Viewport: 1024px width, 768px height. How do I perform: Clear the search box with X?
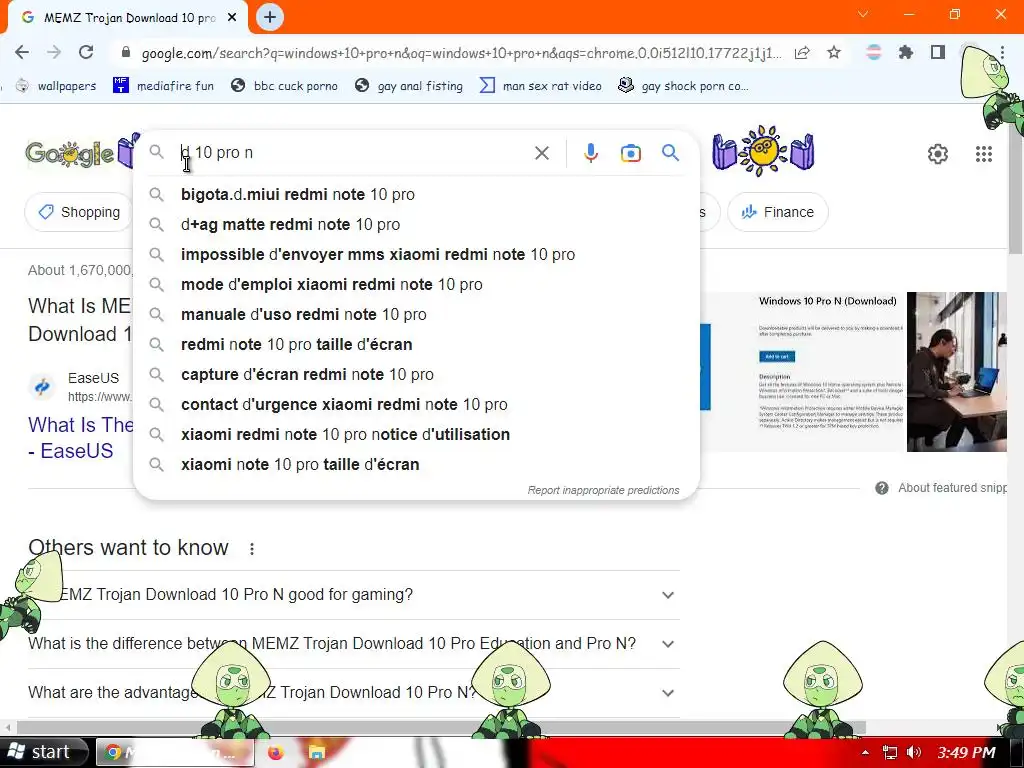tap(541, 153)
